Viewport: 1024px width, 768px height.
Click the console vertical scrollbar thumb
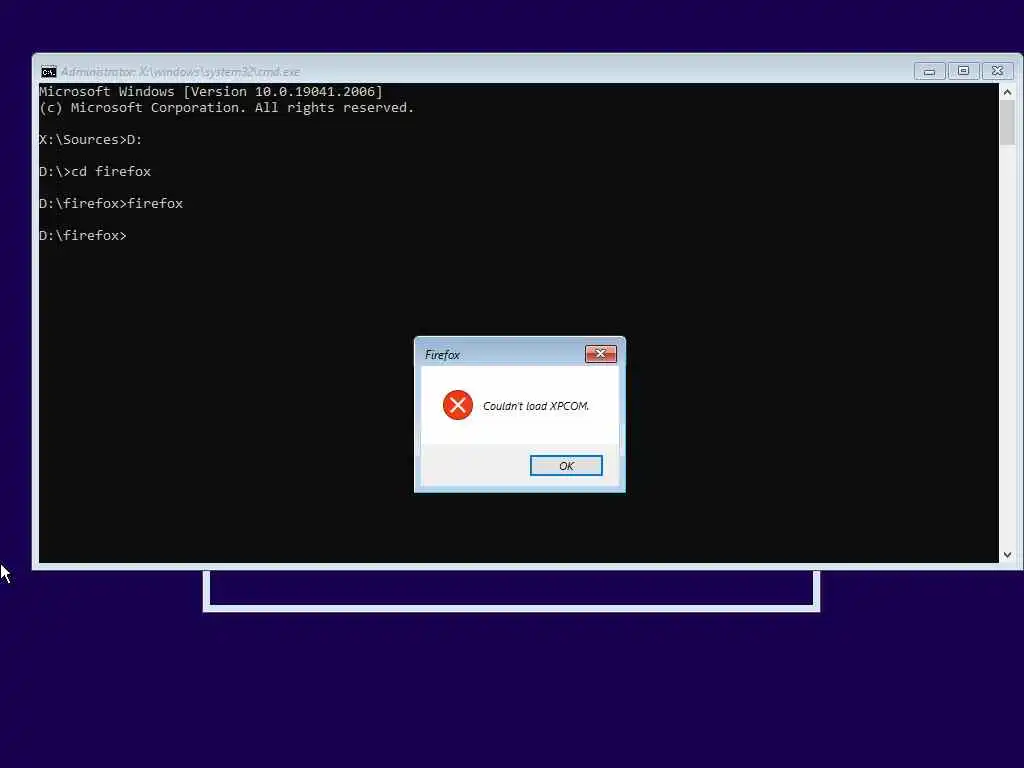pyautogui.click(x=1007, y=123)
